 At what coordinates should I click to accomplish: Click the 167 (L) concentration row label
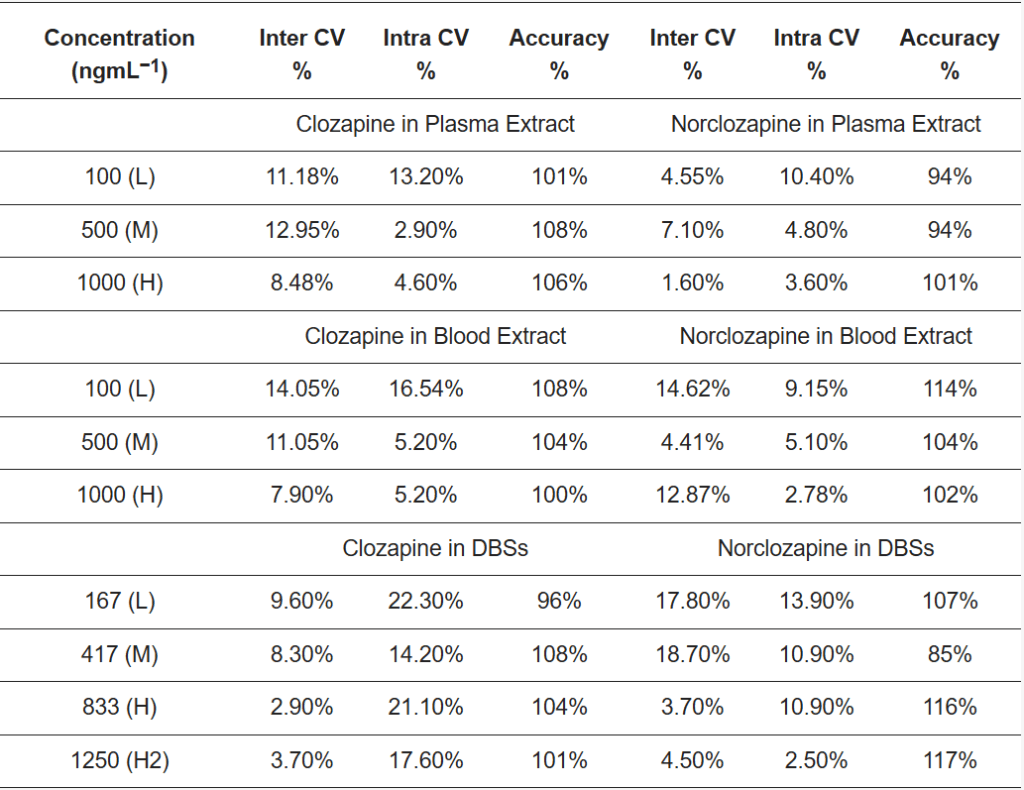[x=119, y=601]
